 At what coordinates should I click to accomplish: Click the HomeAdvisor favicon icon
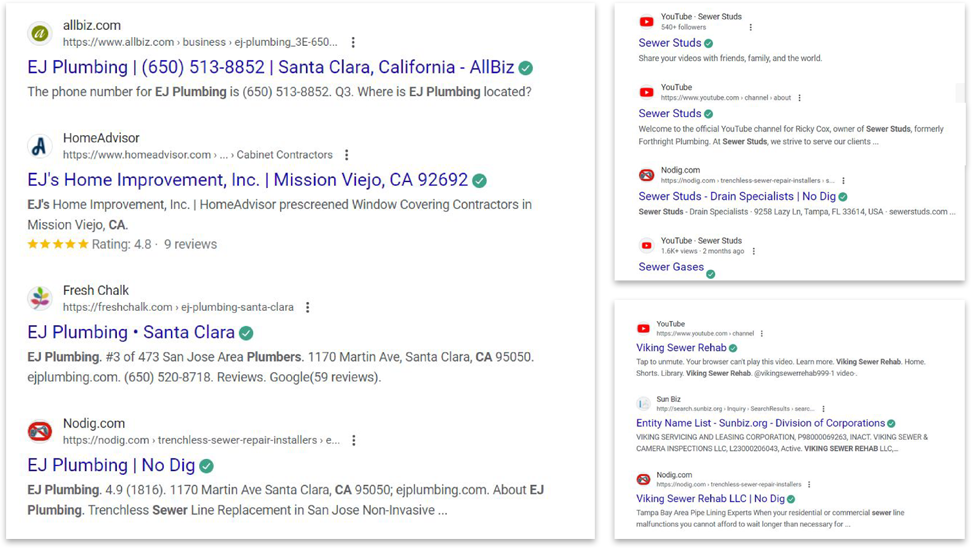tap(40, 146)
